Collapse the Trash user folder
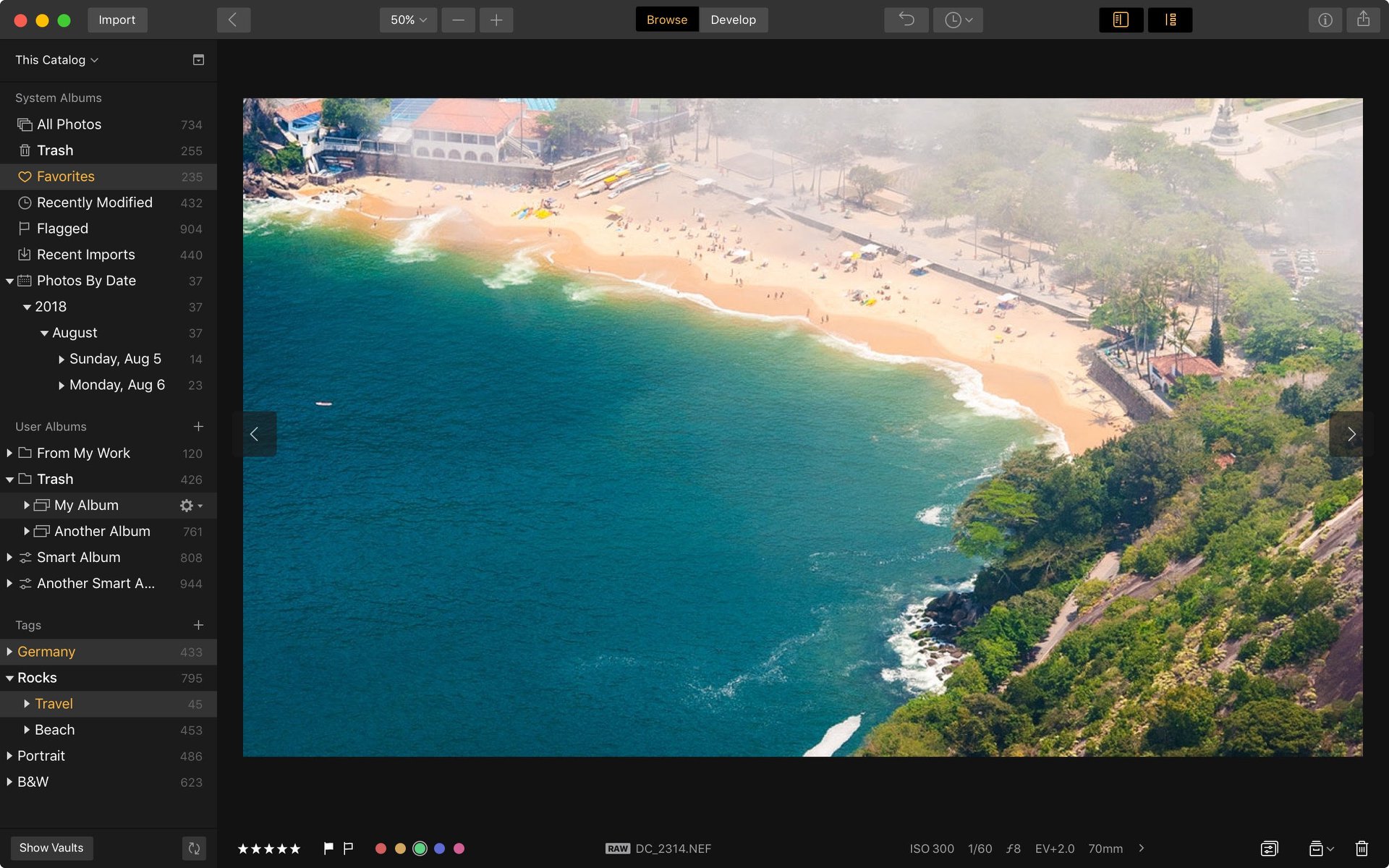The height and width of the screenshot is (868, 1389). tap(9, 479)
